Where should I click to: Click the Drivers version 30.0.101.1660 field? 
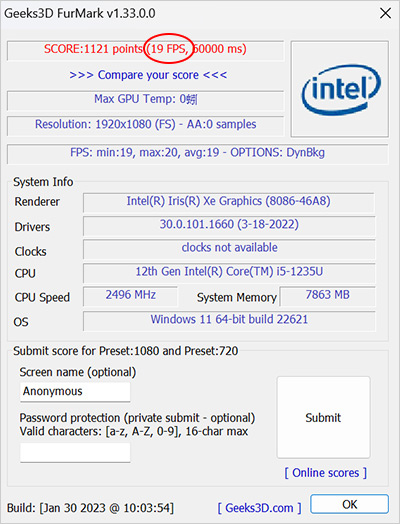[x=229, y=226]
